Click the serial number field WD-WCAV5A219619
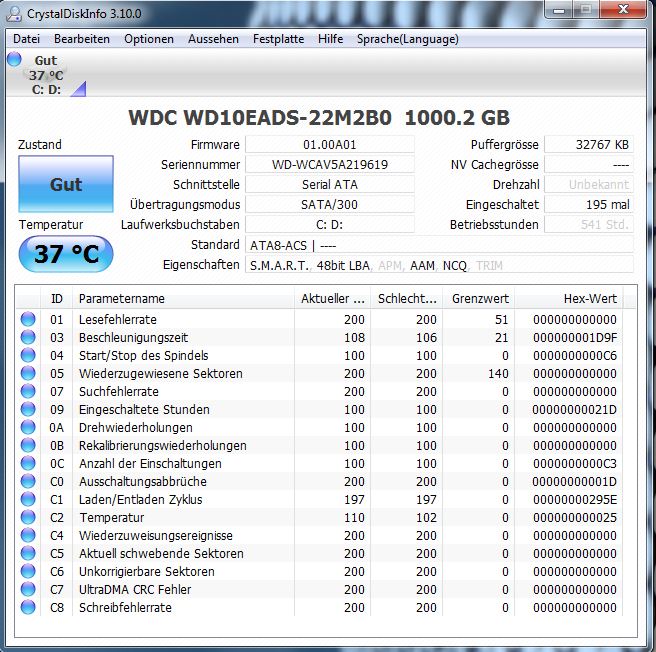The width and height of the screenshot is (656, 652). tap(330, 164)
